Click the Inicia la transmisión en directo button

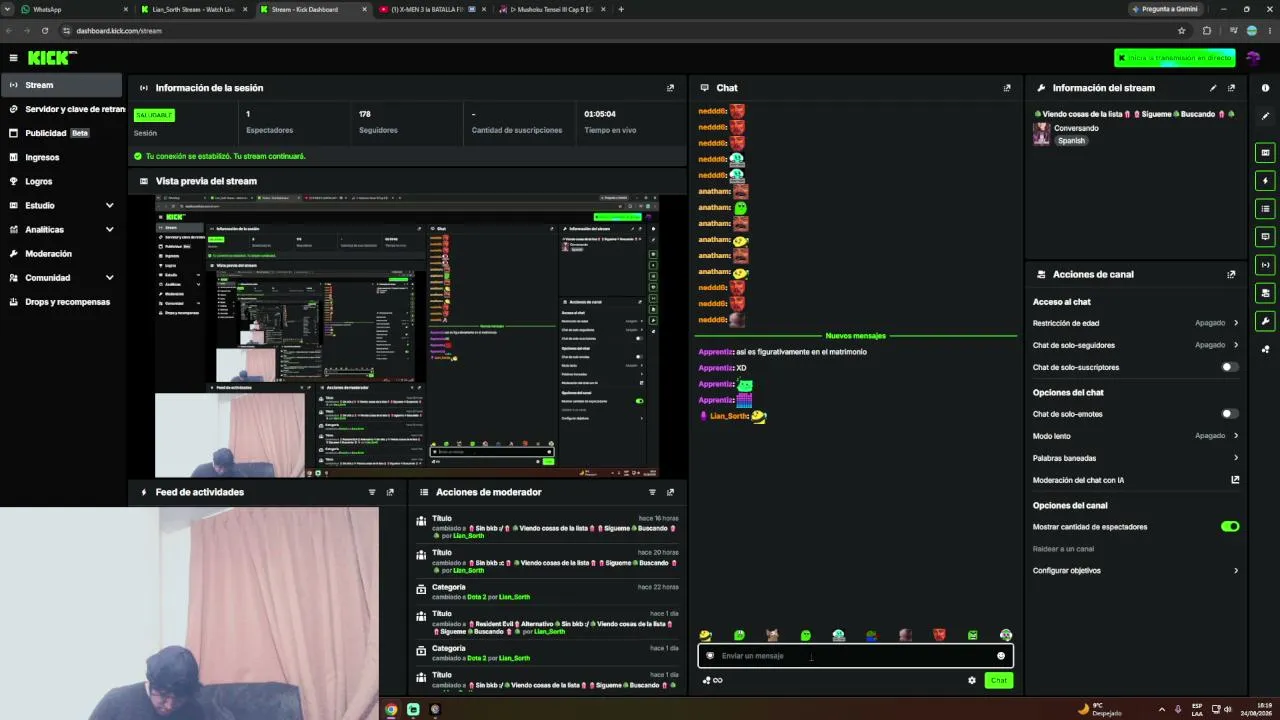(x=1175, y=58)
